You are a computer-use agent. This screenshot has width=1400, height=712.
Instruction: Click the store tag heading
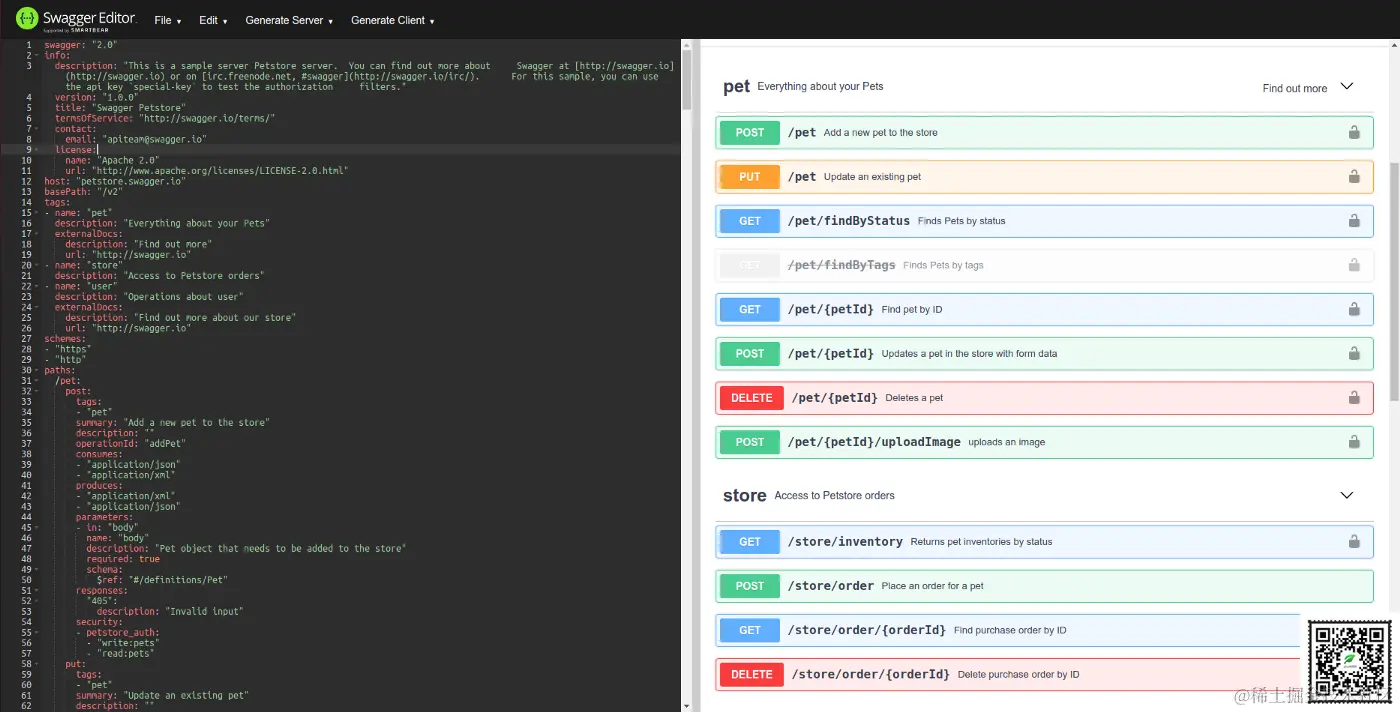(x=745, y=495)
